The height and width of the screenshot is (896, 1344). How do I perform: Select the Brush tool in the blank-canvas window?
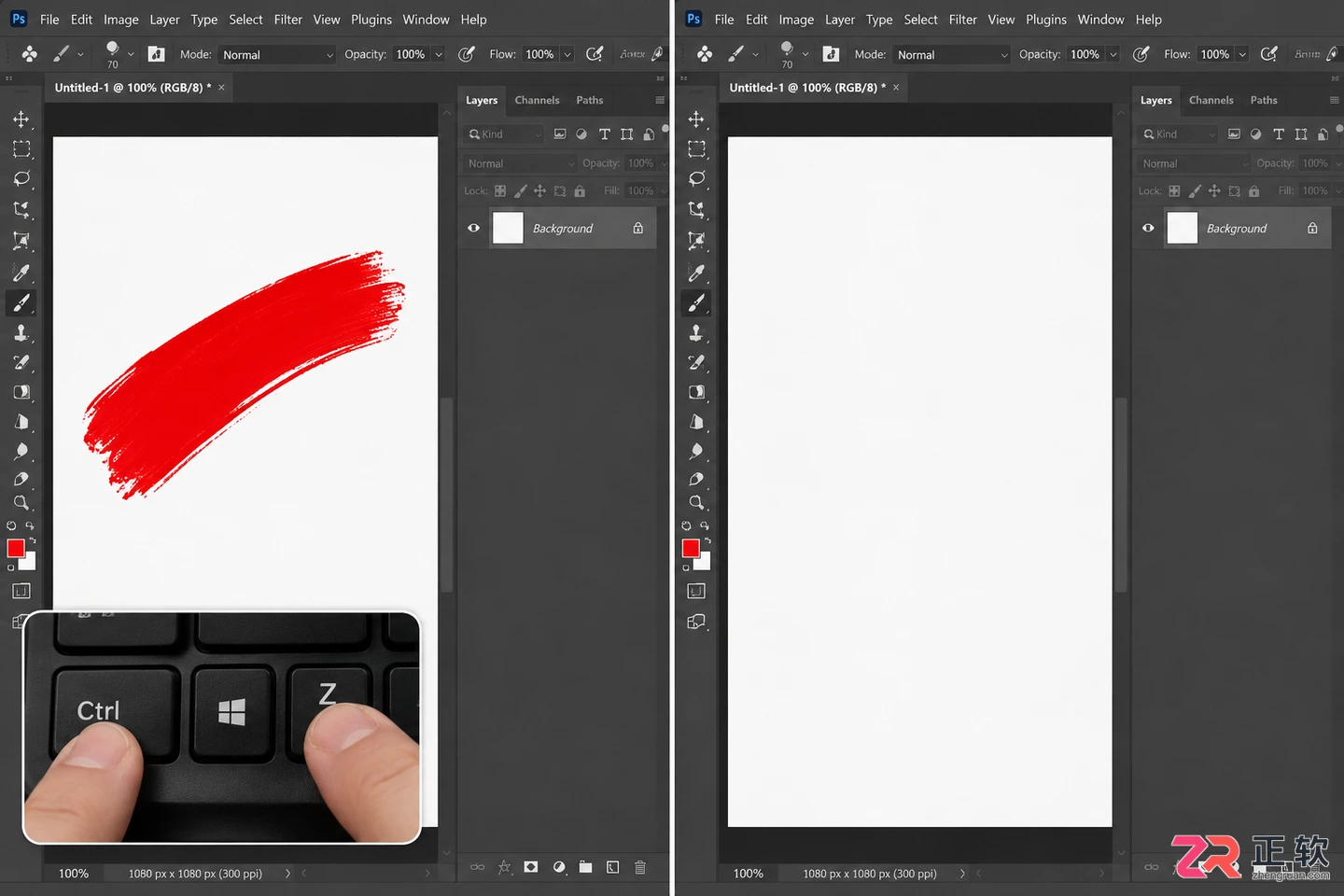tap(696, 302)
